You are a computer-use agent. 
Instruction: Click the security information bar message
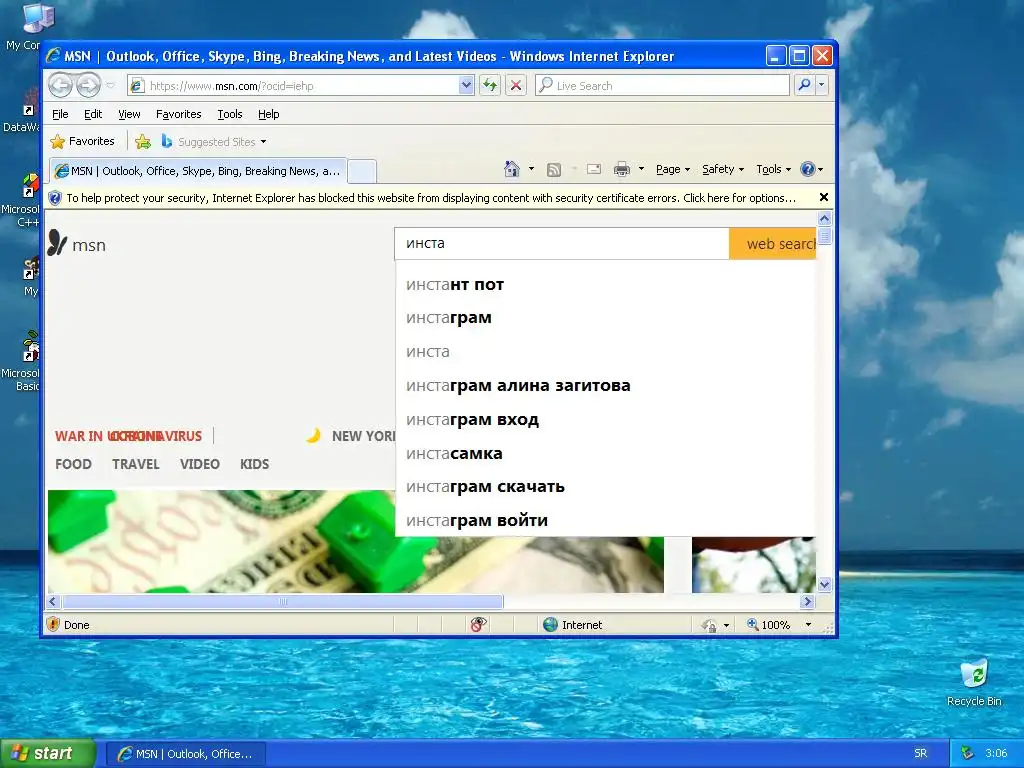point(431,198)
